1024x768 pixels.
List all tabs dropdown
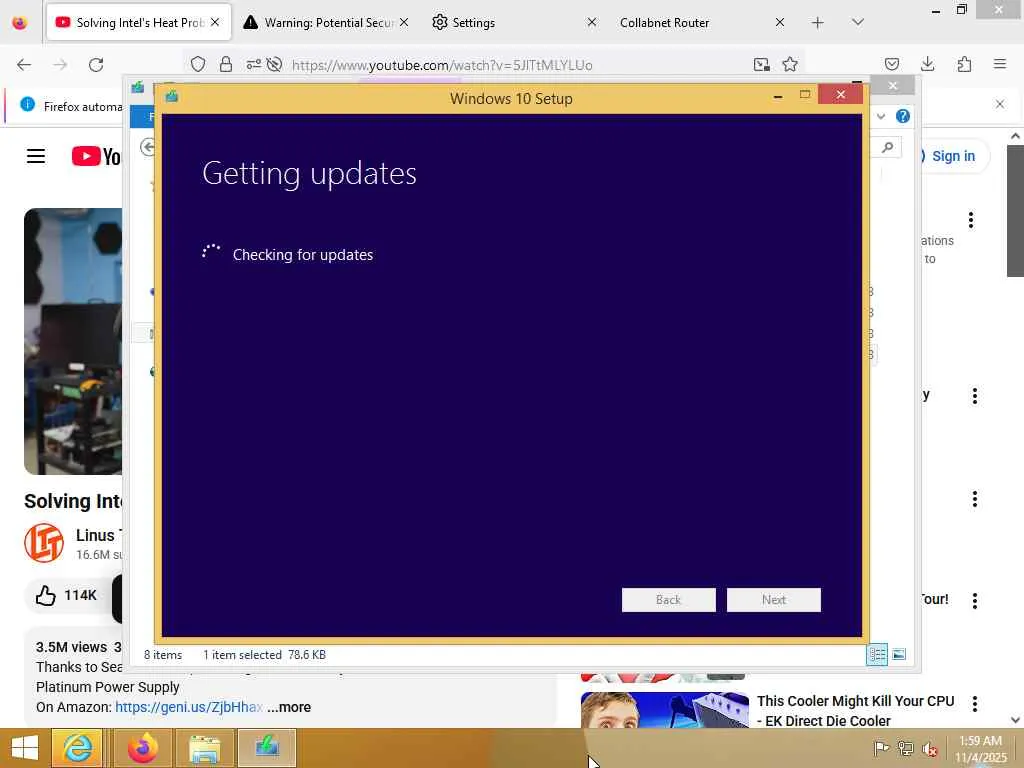[x=858, y=23]
